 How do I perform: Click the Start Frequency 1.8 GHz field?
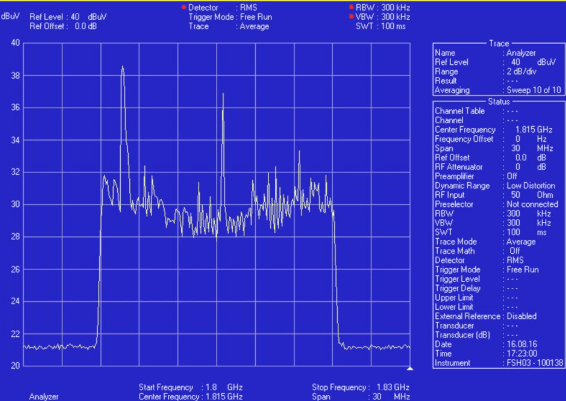click(191, 387)
